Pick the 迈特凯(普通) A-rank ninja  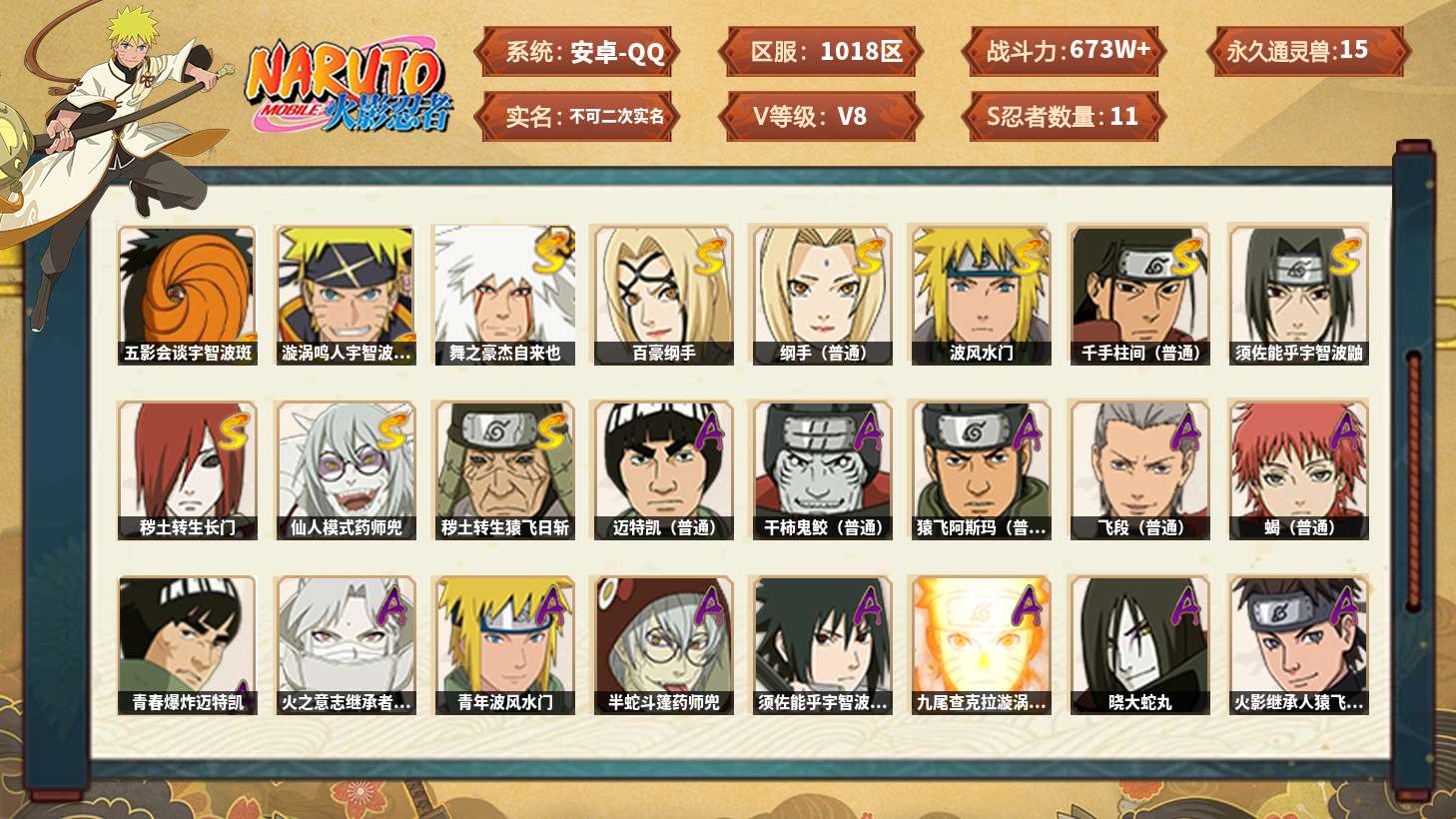663,470
